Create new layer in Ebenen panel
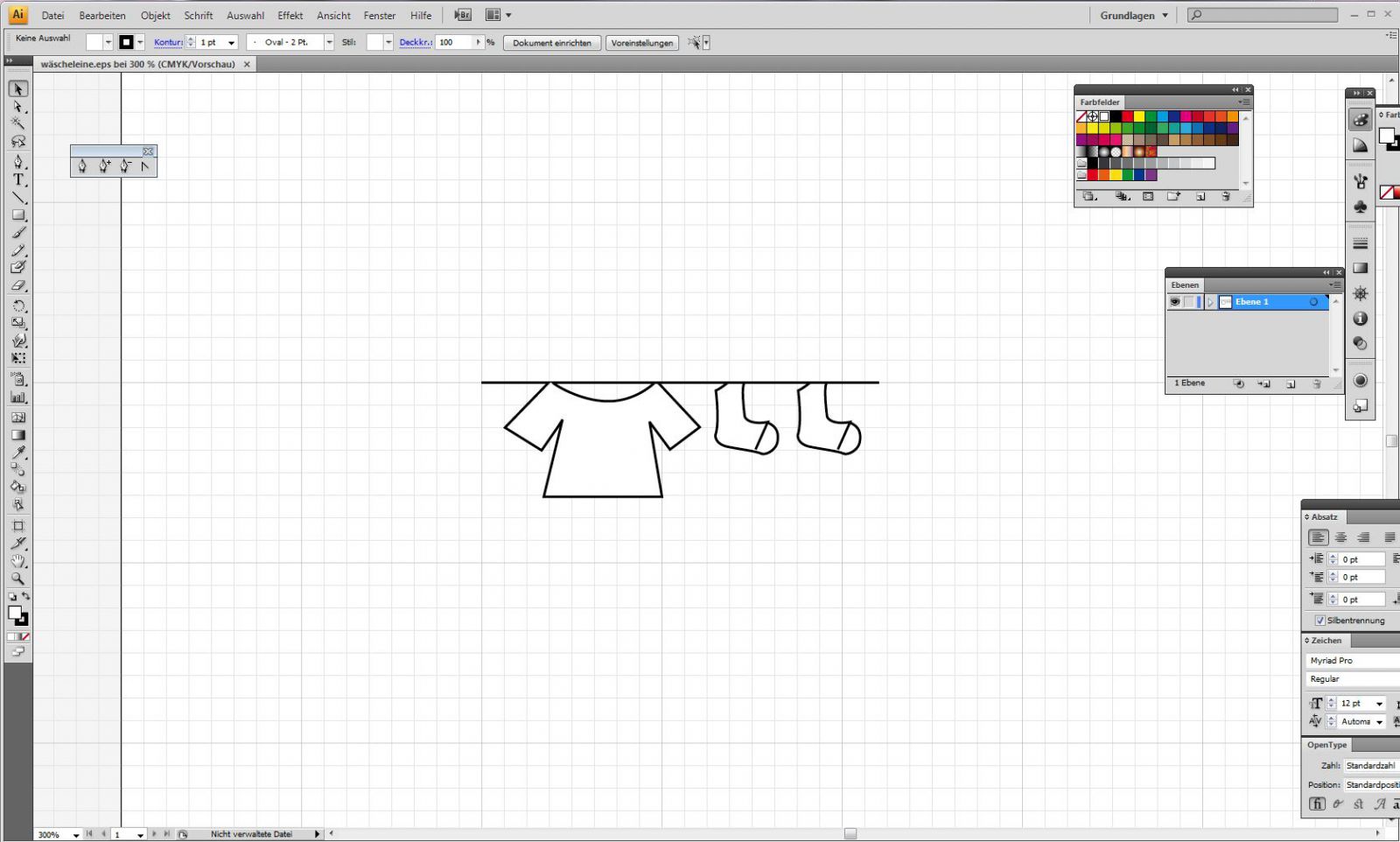The width and height of the screenshot is (1400, 842). pyautogui.click(x=1291, y=384)
